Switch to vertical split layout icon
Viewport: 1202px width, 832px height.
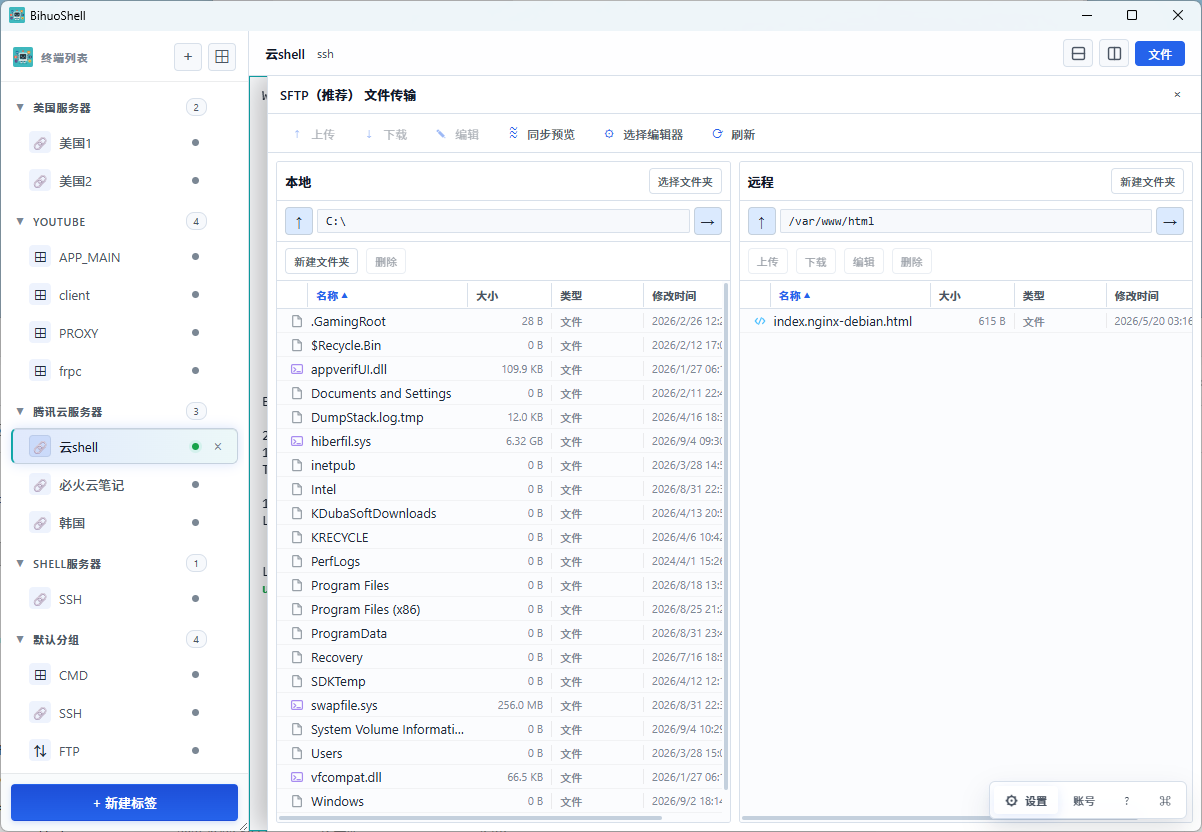click(x=1114, y=54)
